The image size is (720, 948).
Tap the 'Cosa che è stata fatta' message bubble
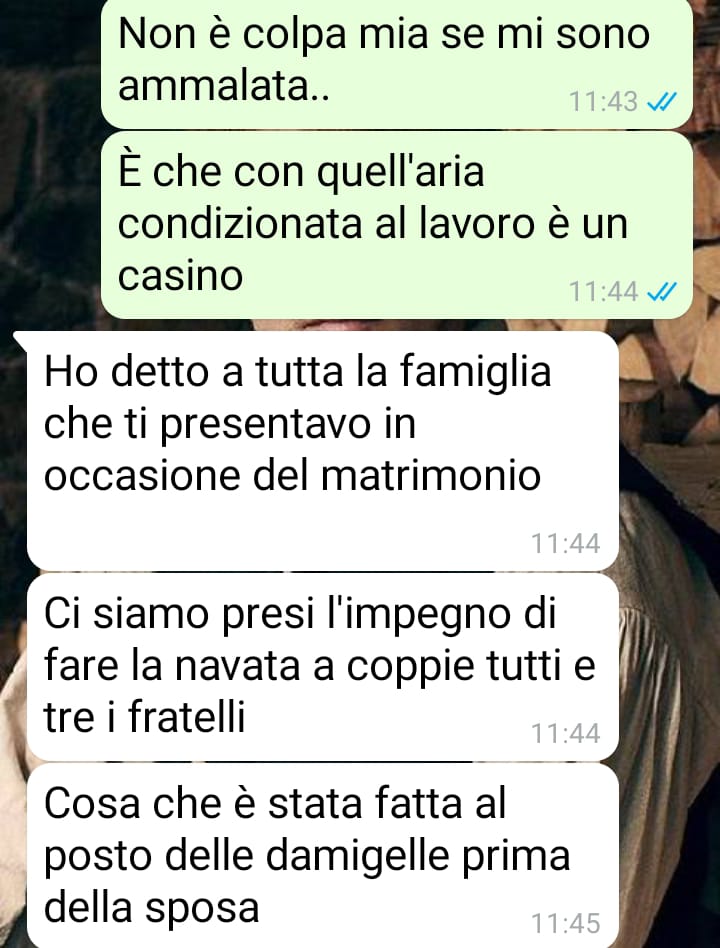point(323,855)
